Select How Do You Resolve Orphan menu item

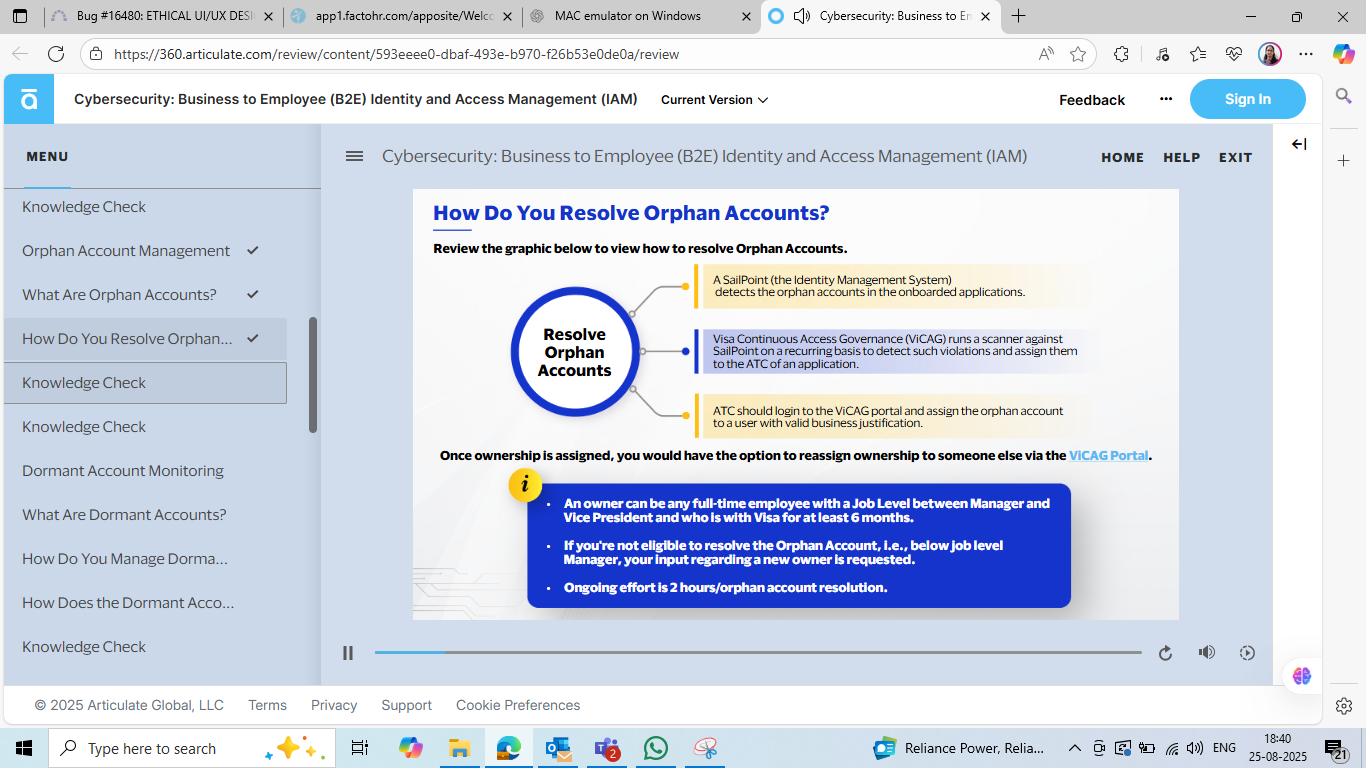[x=145, y=339]
